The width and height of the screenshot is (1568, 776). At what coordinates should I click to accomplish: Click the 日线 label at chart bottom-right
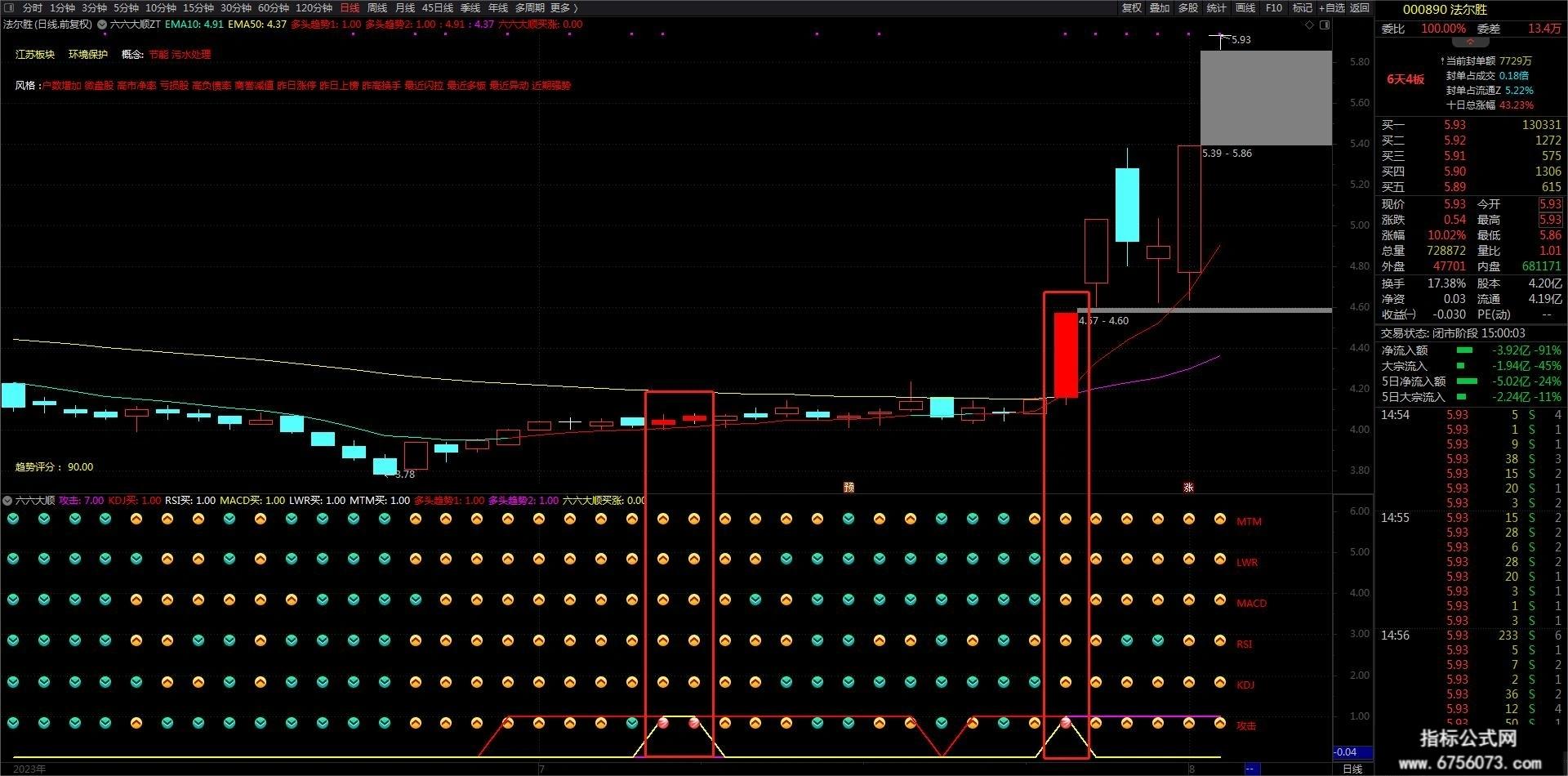[1352, 769]
